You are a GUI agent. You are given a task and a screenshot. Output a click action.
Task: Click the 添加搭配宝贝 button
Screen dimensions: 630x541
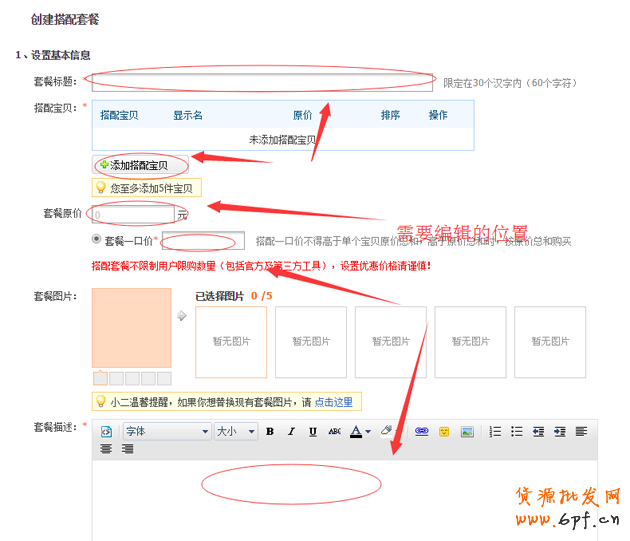coord(133,165)
